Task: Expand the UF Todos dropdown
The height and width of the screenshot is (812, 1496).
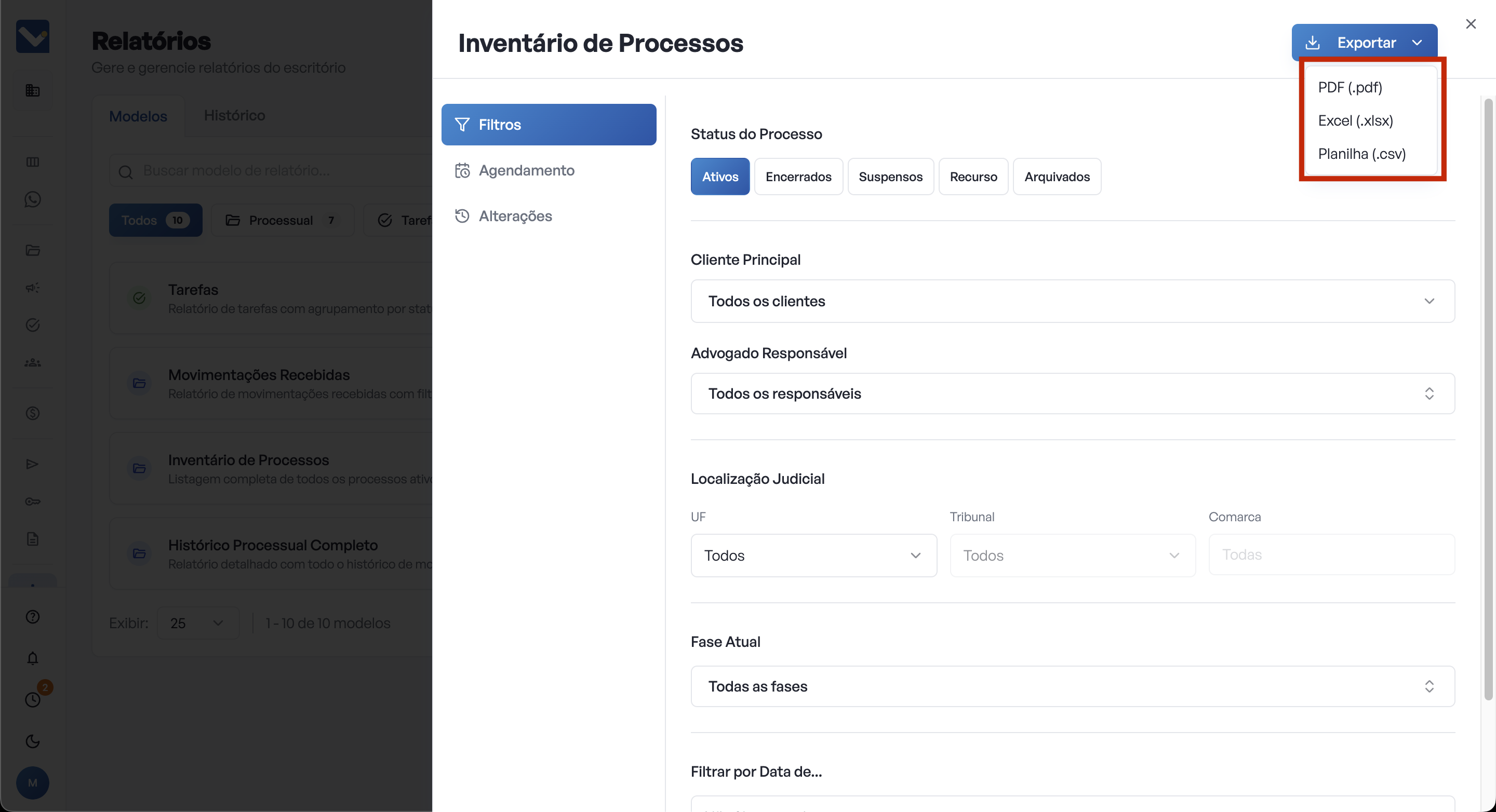Action: [x=813, y=556]
